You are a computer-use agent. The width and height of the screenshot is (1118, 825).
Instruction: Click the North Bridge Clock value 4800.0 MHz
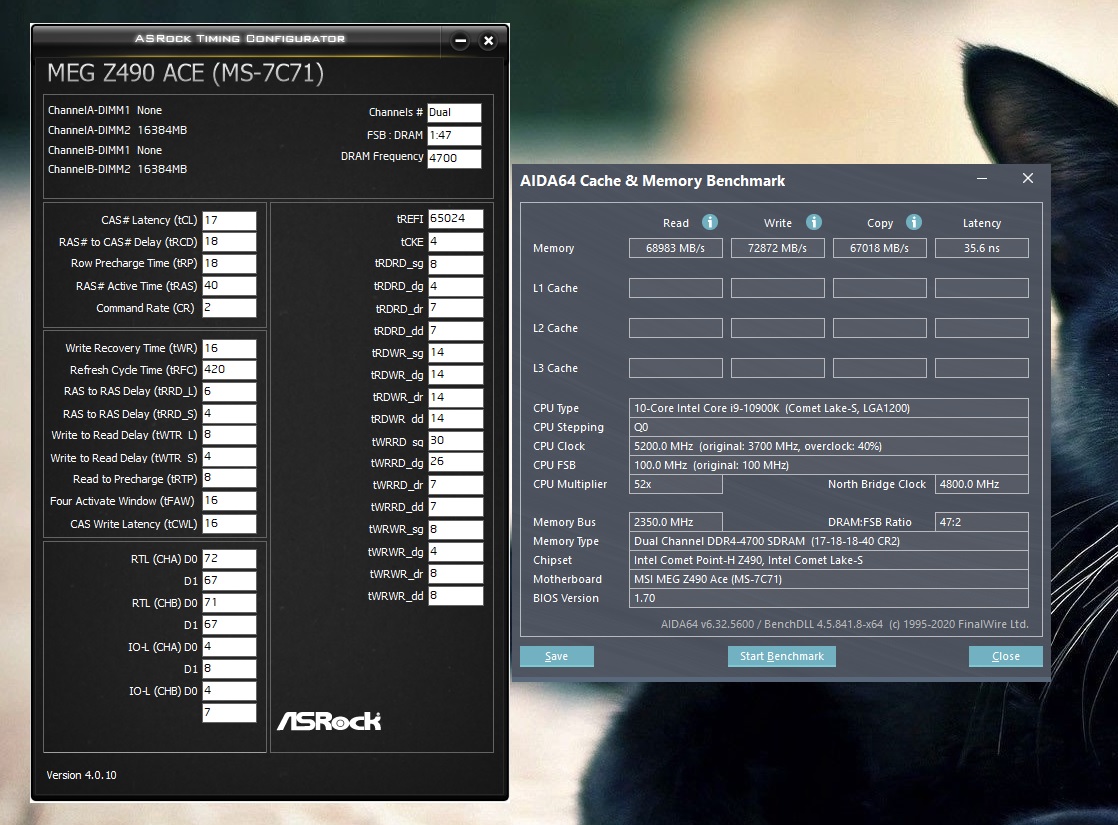coord(981,484)
